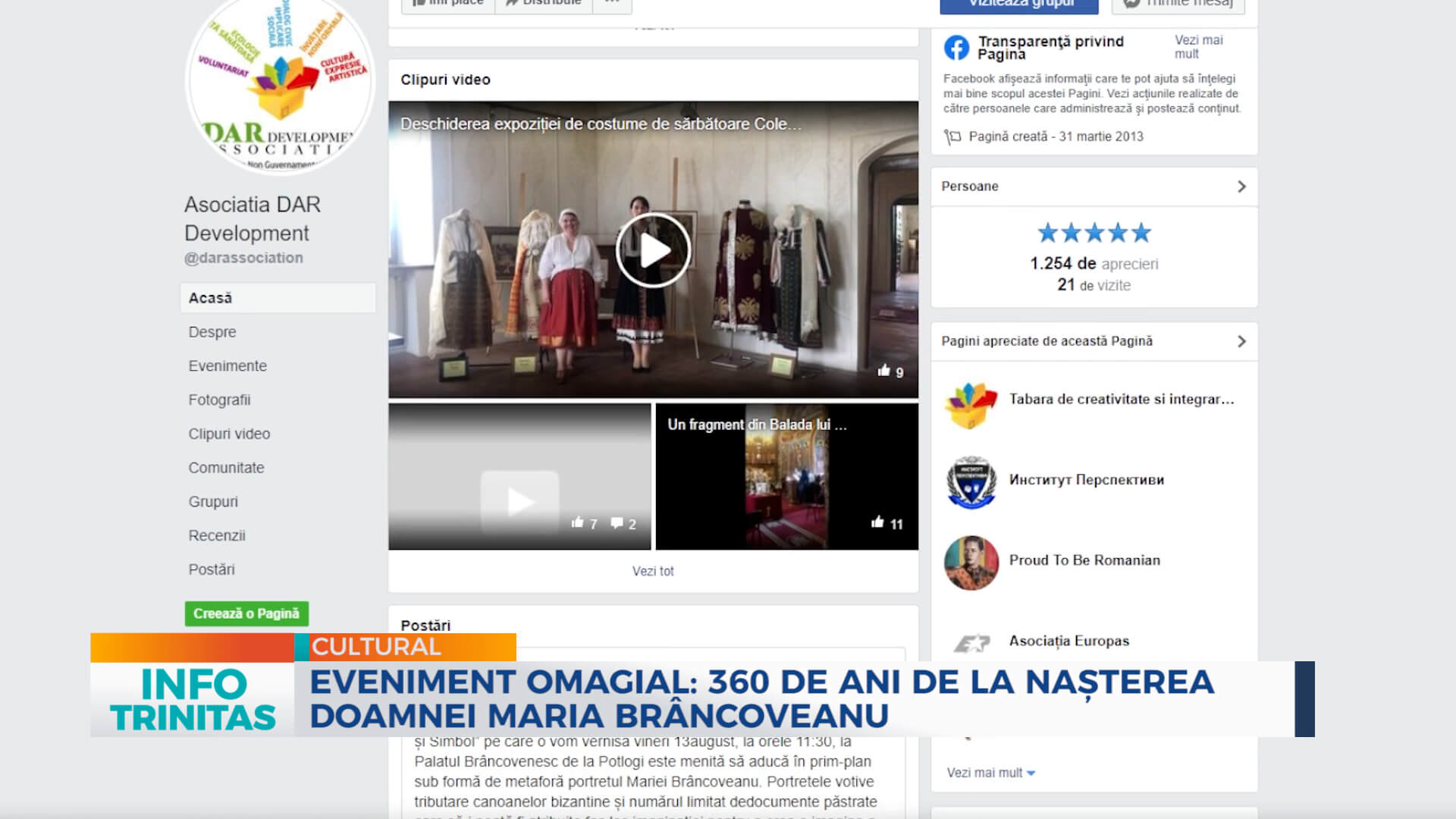Go to Evenimente in sidebar
This screenshot has height=819, width=1456.
(x=227, y=366)
